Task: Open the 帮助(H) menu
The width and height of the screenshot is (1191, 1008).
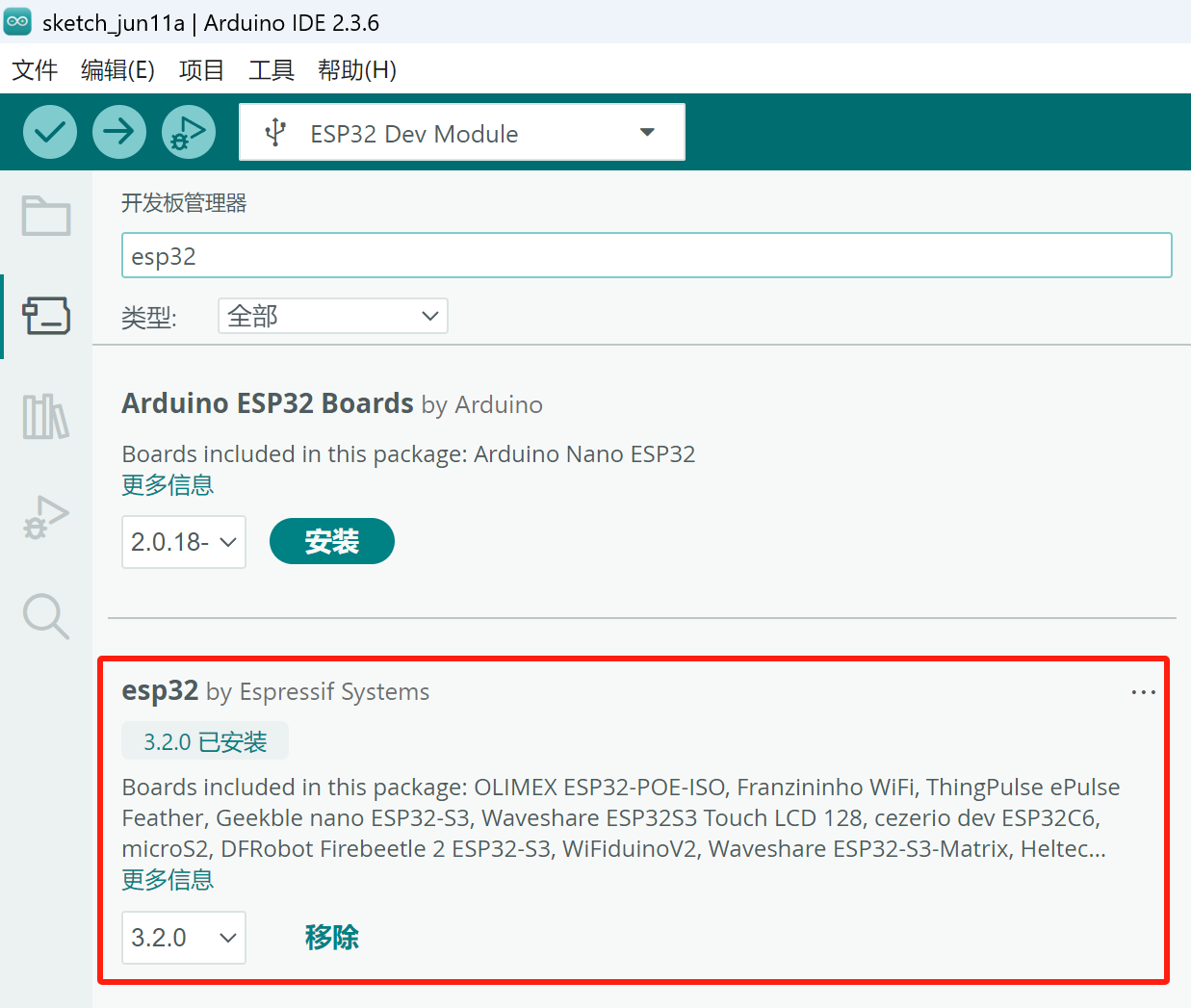Action: pos(357,70)
